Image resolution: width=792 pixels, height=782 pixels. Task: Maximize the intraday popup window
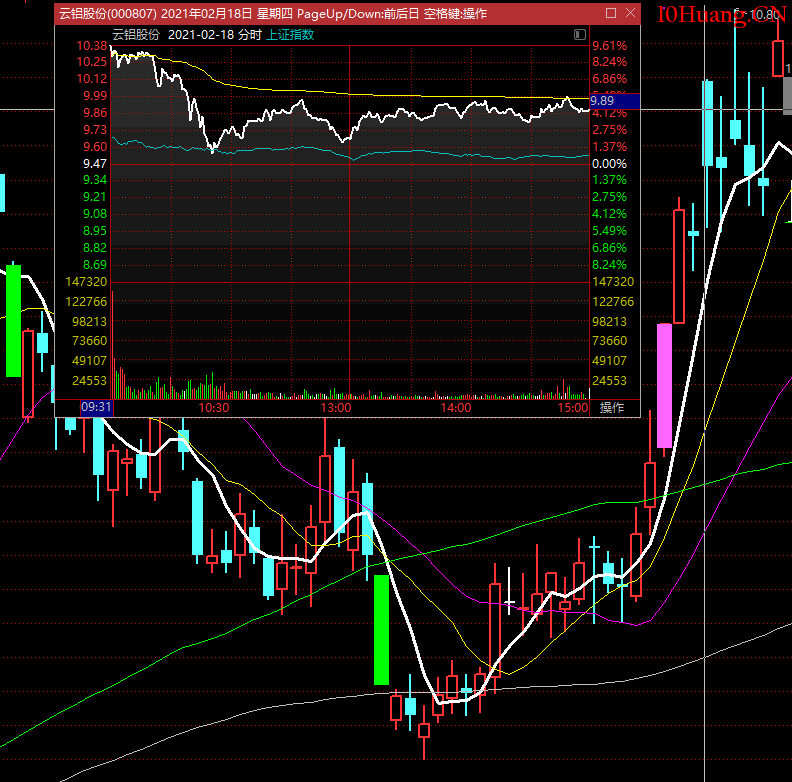611,13
